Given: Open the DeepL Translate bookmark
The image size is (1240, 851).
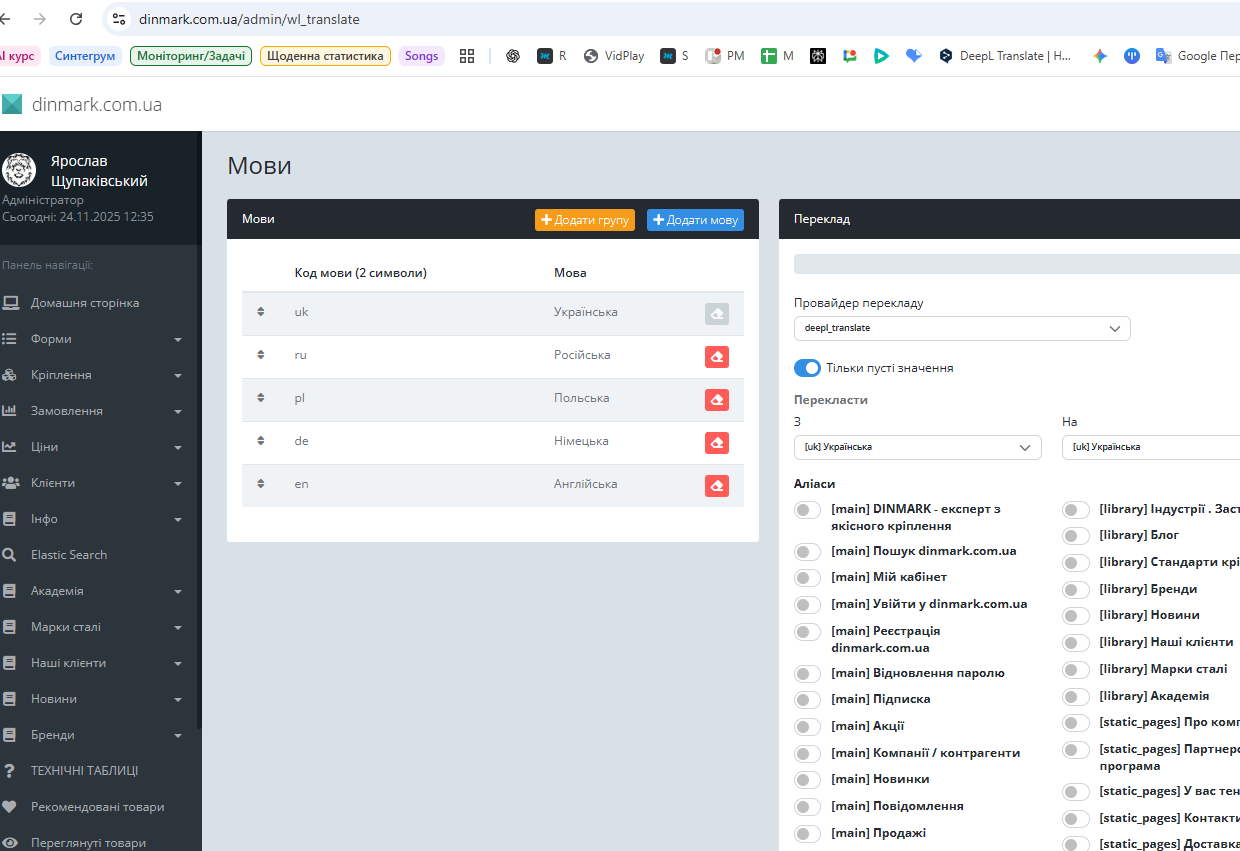Looking at the screenshot, I should pyautogui.click(x=1005, y=56).
